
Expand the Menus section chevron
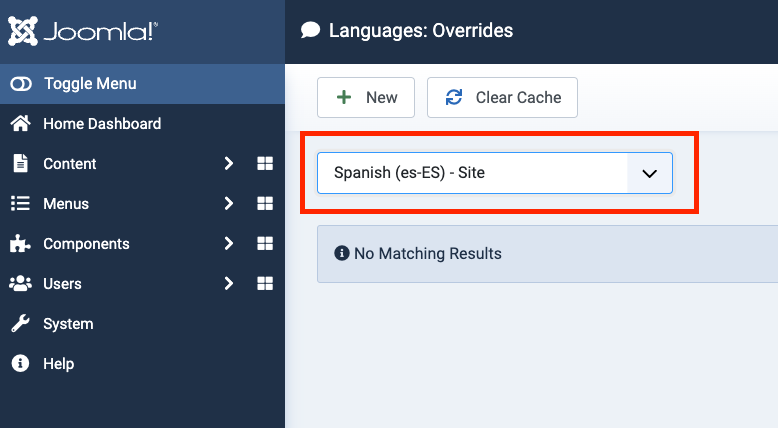(229, 204)
